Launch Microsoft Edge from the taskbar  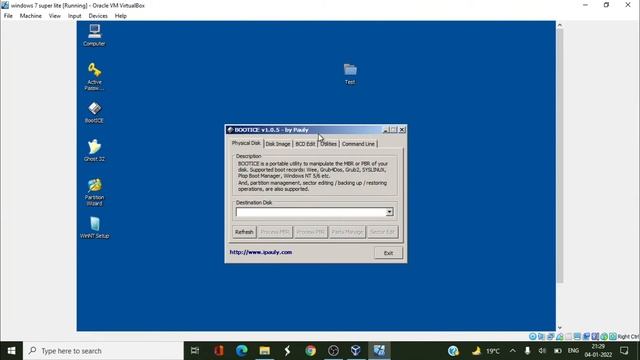pos(242,351)
